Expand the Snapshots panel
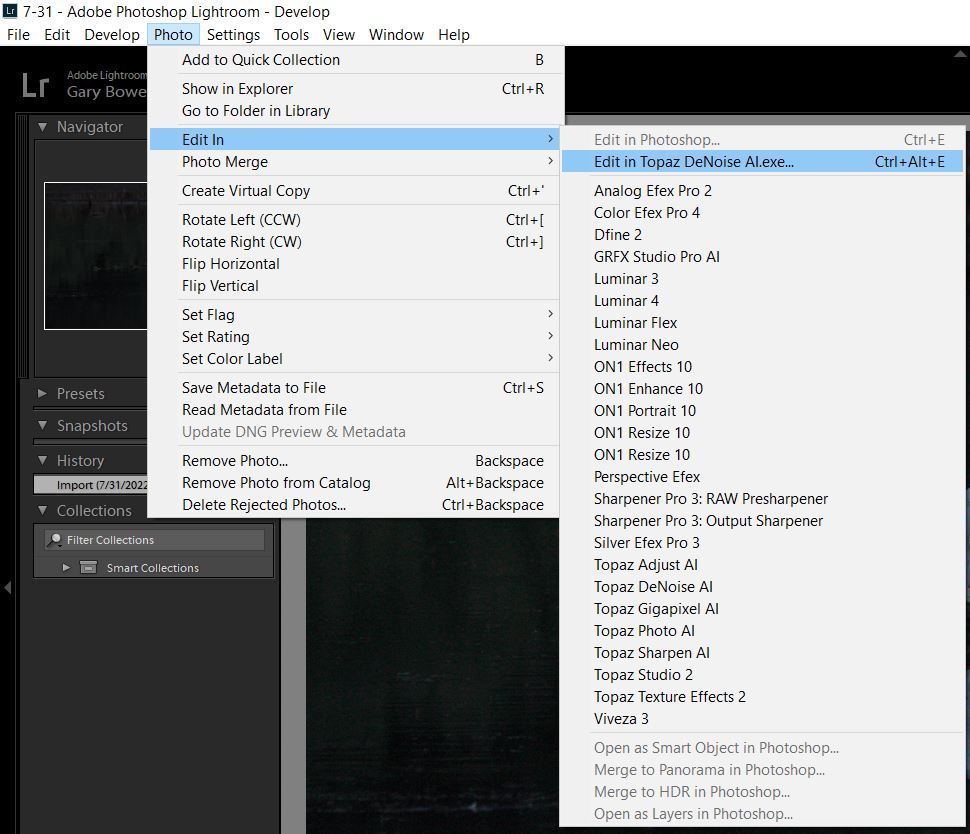Viewport: 970px width, 834px height. (42, 426)
